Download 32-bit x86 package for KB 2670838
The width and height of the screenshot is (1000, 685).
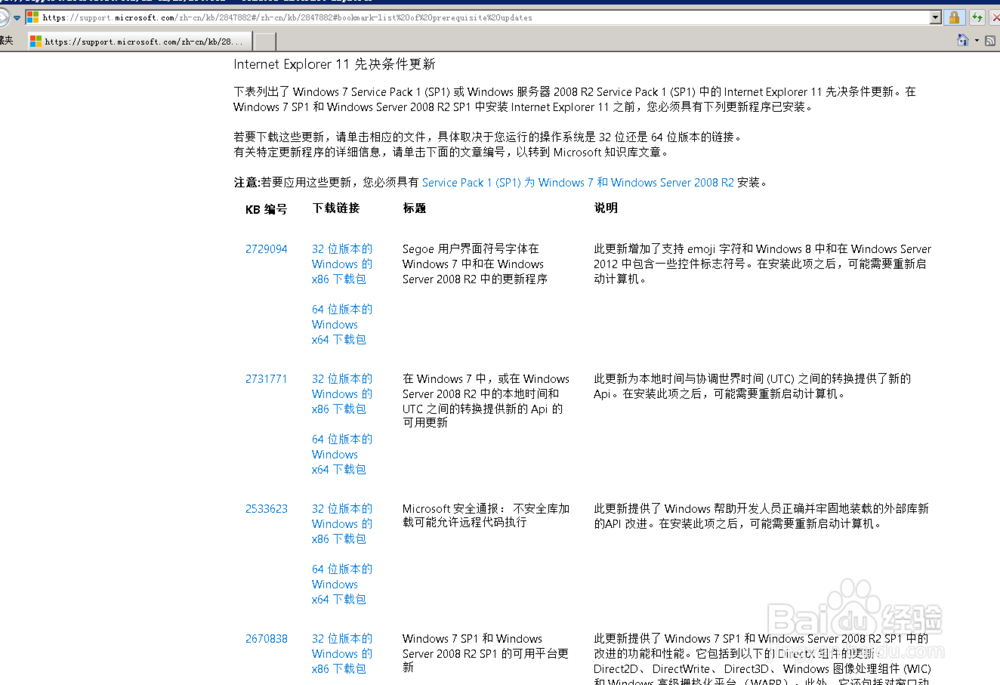(341, 654)
